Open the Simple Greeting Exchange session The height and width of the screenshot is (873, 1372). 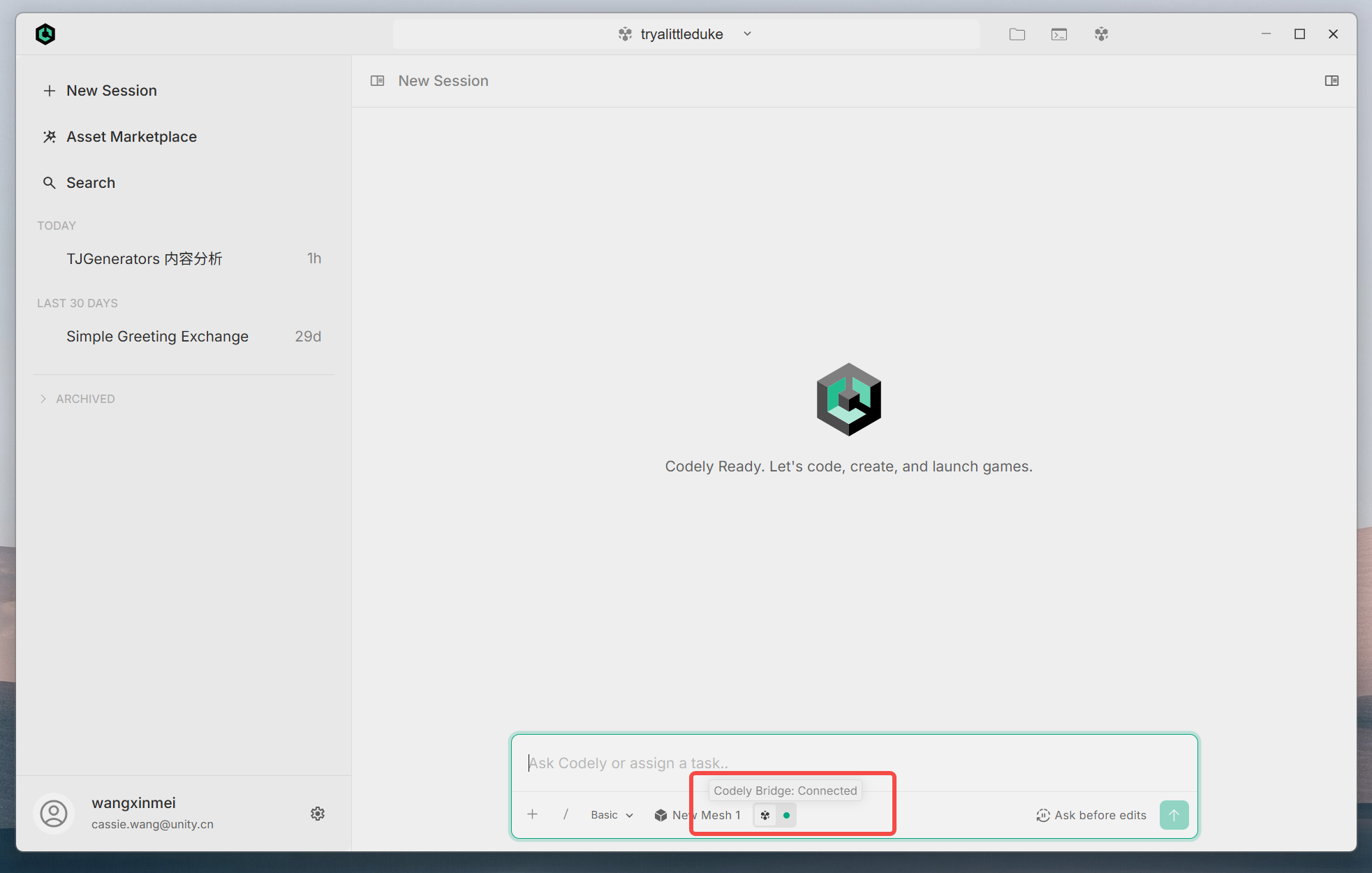[184, 337]
